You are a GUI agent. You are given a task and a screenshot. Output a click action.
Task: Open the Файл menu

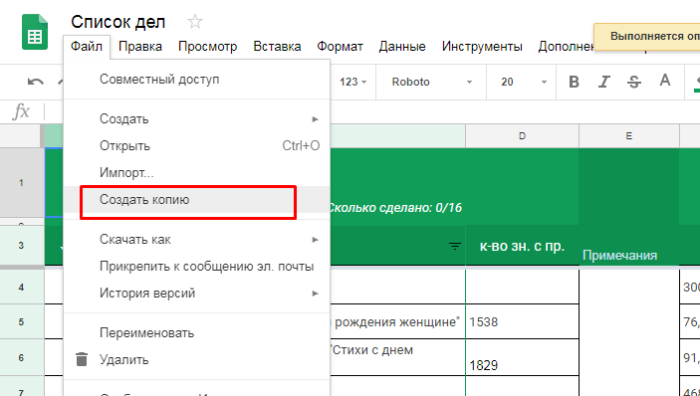coord(87,46)
